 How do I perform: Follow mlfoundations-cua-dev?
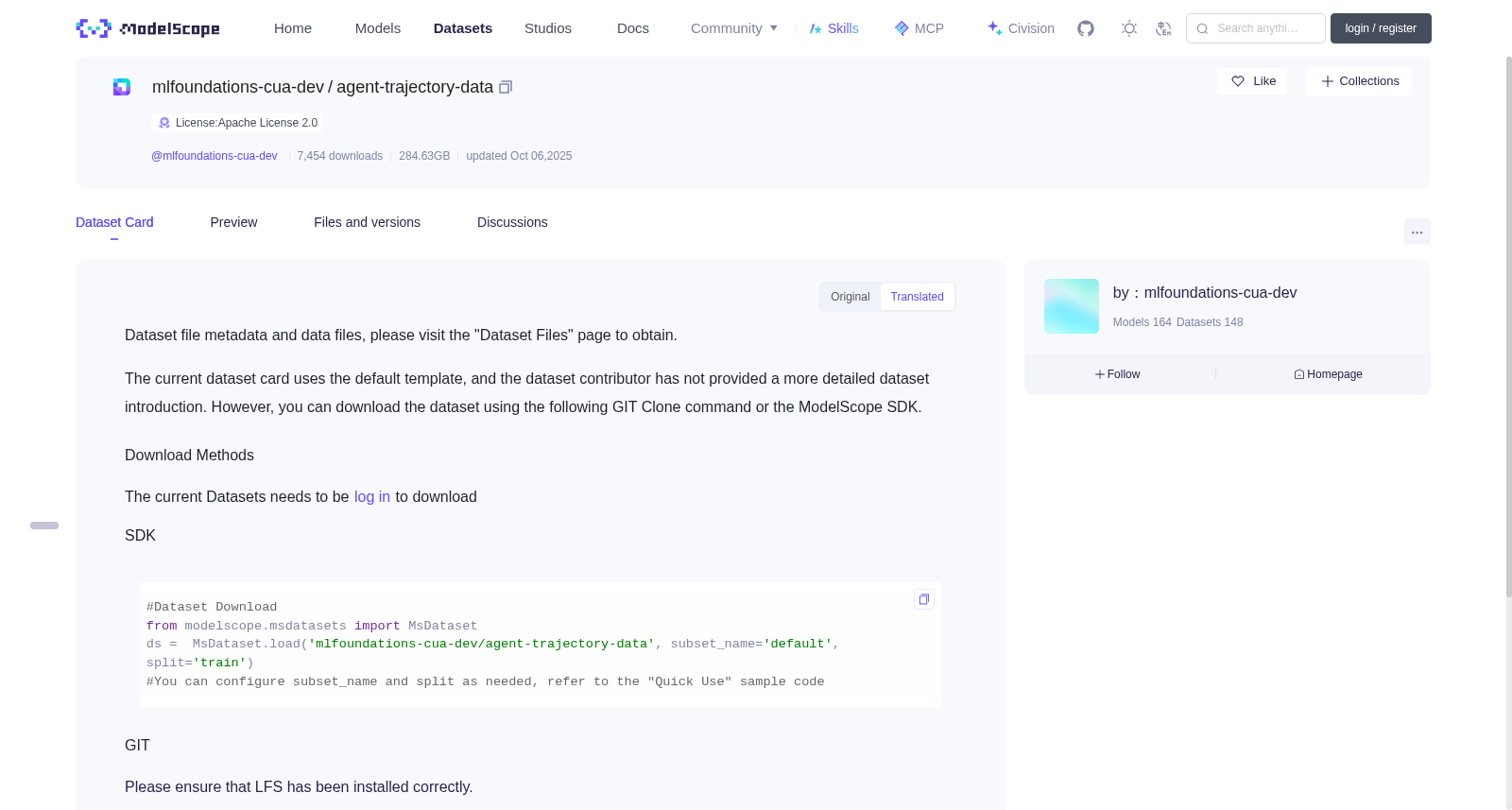tap(1118, 374)
